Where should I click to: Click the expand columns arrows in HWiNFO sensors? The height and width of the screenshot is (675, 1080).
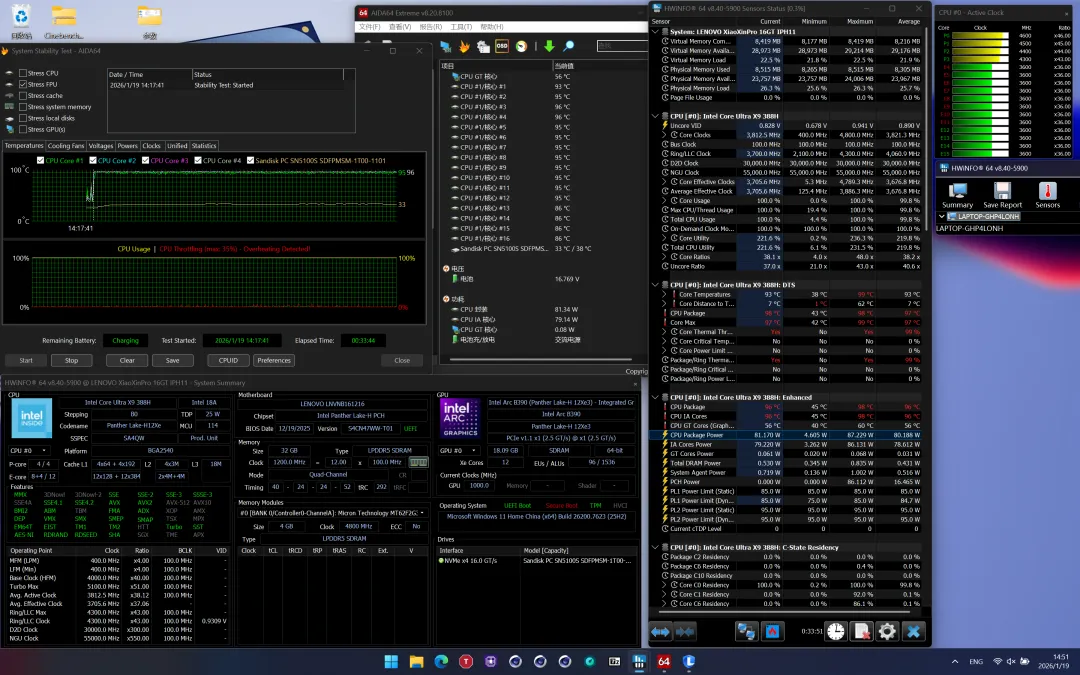tap(660, 631)
